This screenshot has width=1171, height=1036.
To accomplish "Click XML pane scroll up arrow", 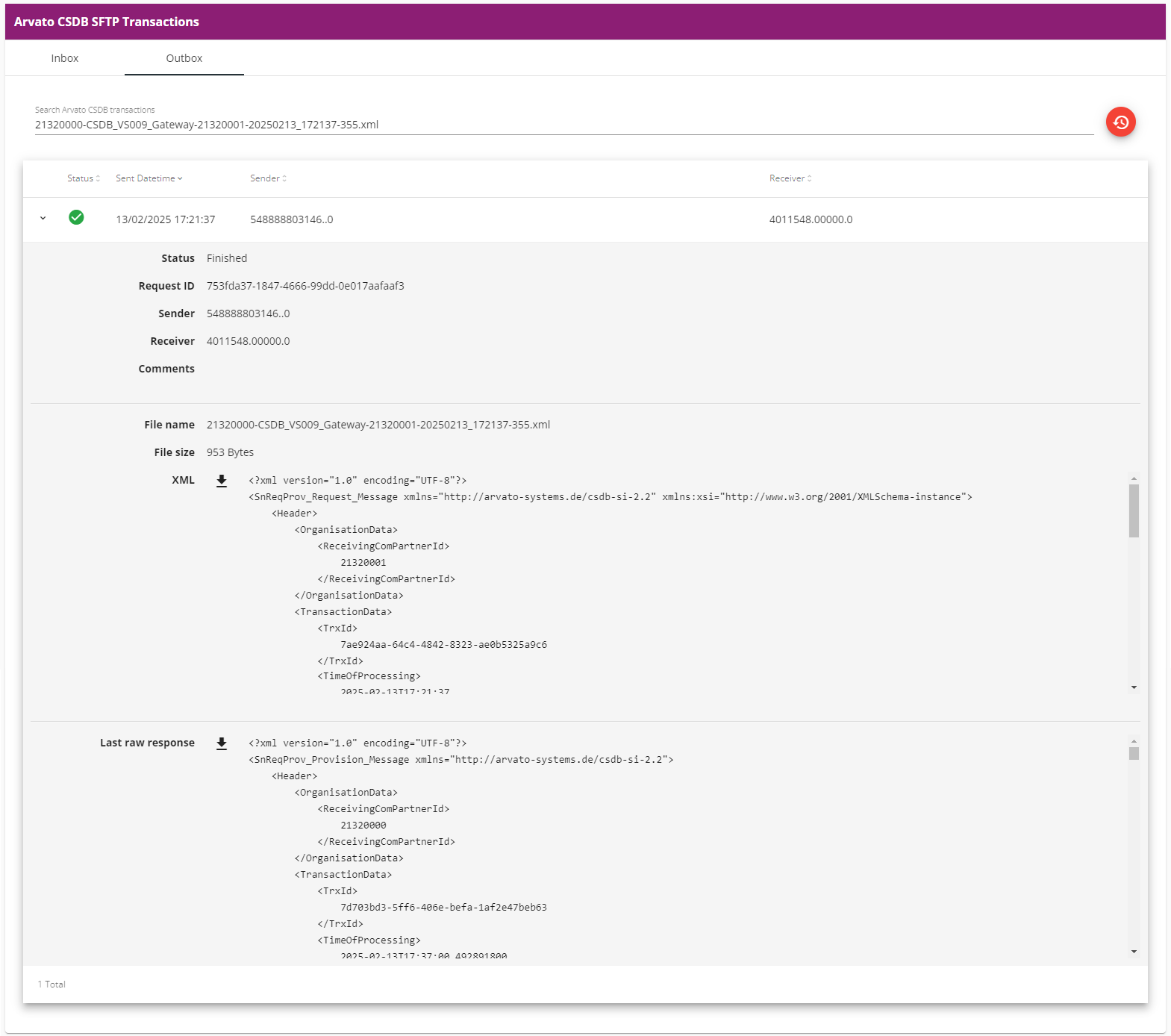I will [1134, 478].
